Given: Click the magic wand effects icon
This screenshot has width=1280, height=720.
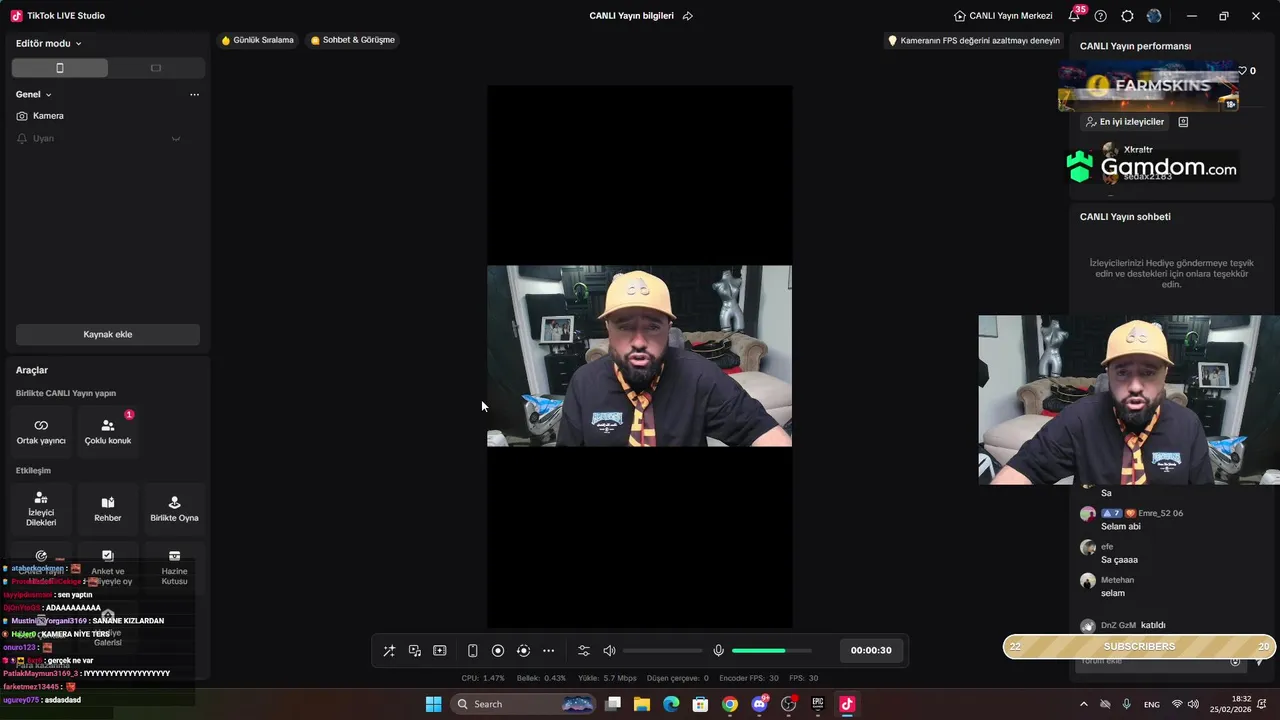Looking at the screenshot, I should coord(389,651).
